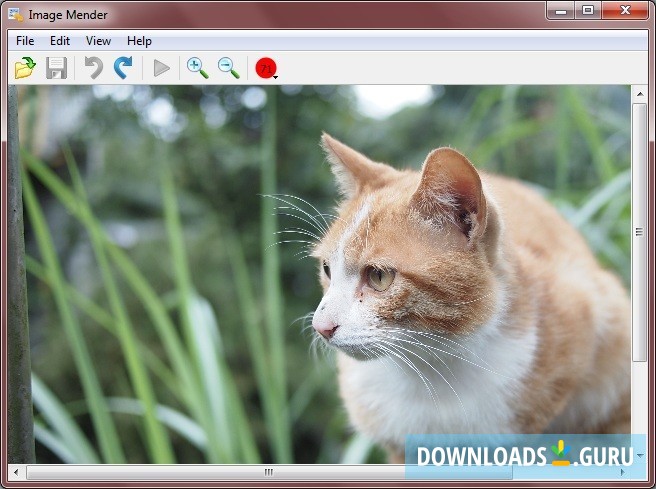This screenshot has height=489, width=656.
Task: Open the File menu
Action: (25, 41)
